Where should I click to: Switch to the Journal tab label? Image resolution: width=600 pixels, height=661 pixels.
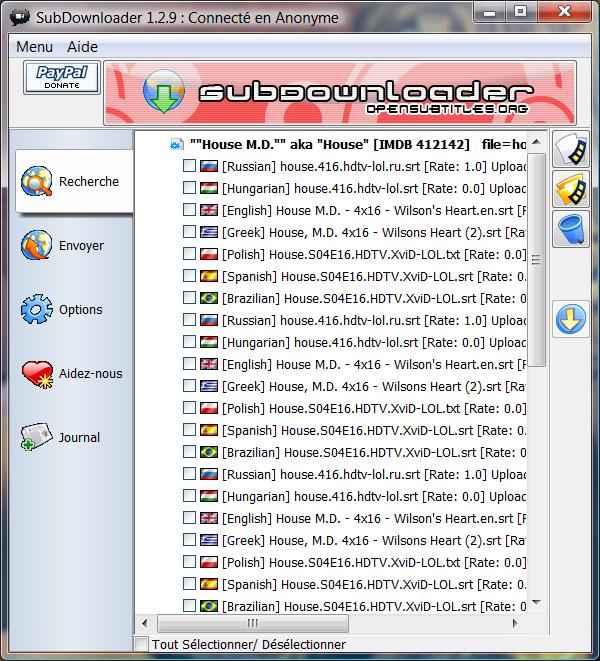point(79,438)
